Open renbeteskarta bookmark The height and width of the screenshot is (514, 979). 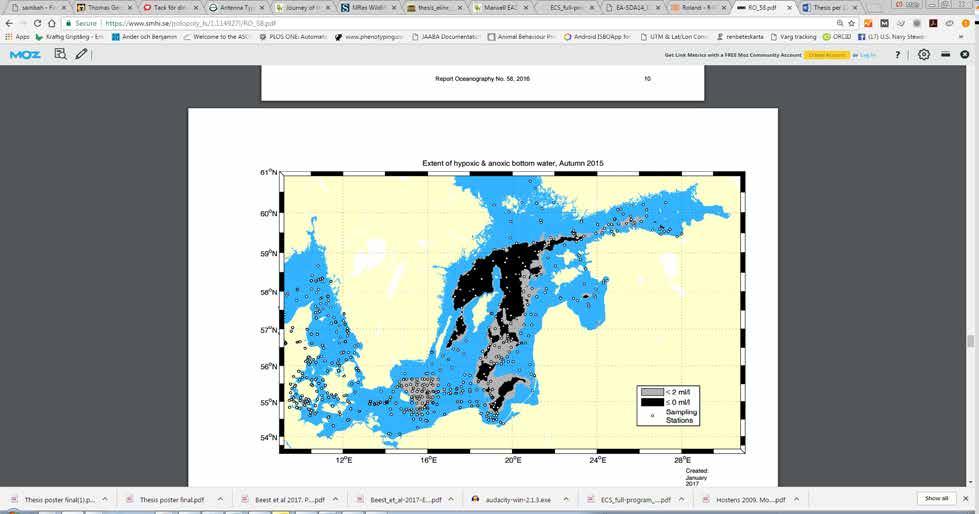pyautogui.click(x=739, y=37)
